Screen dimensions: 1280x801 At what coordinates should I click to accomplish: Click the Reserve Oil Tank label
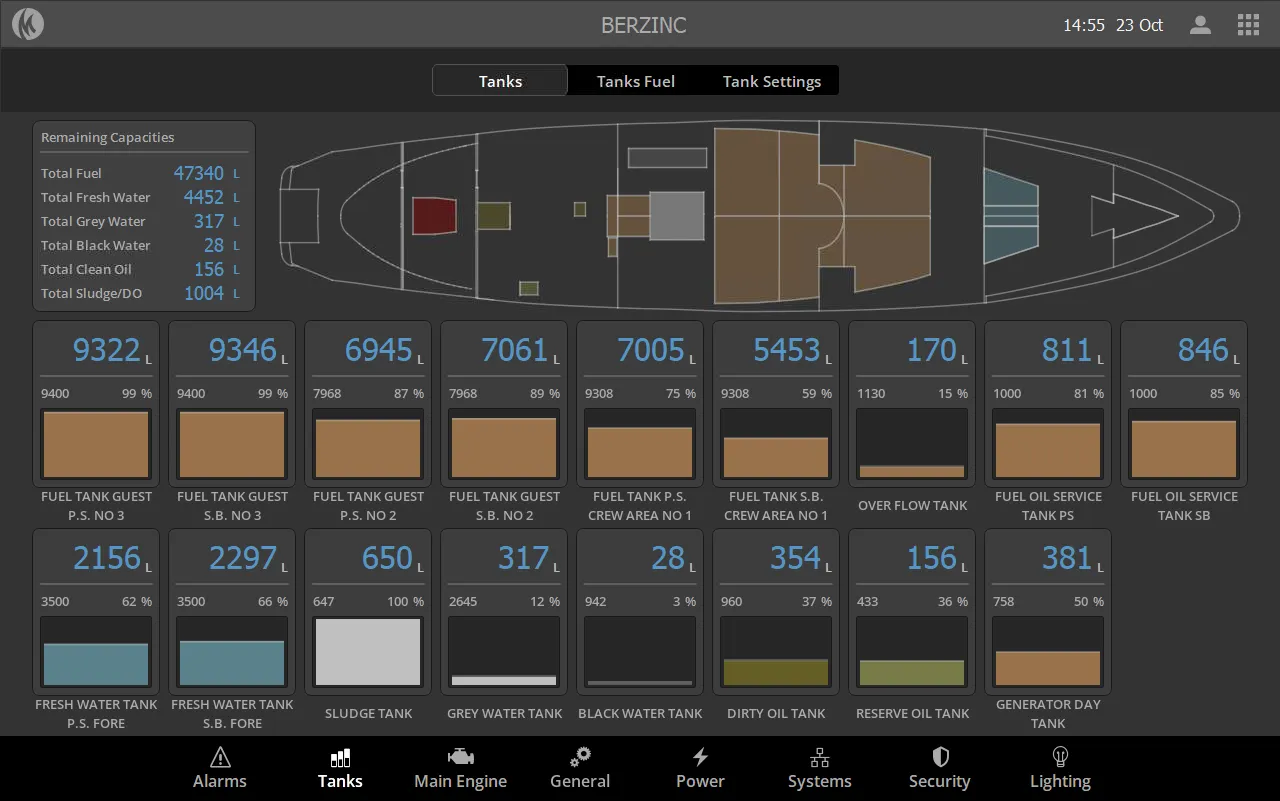click(x=912, y=714)
